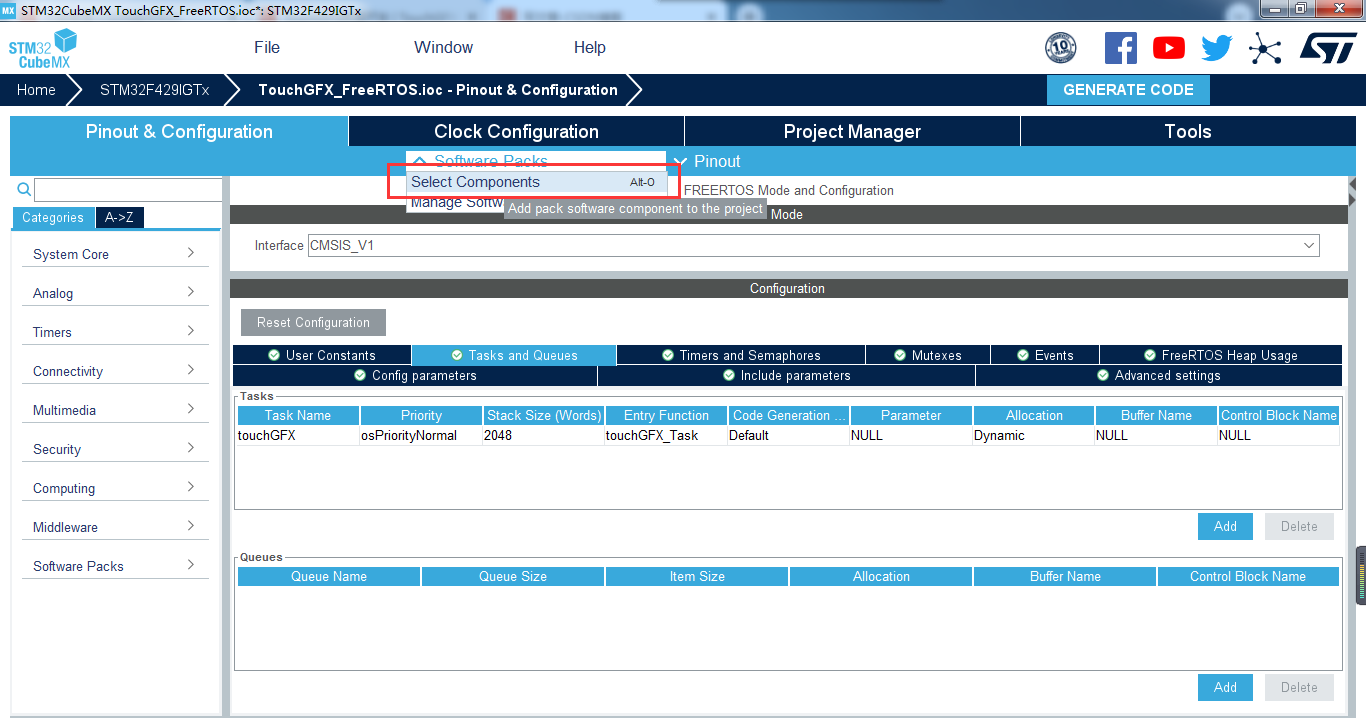Open the Facebook icon link

(1121, 48)
